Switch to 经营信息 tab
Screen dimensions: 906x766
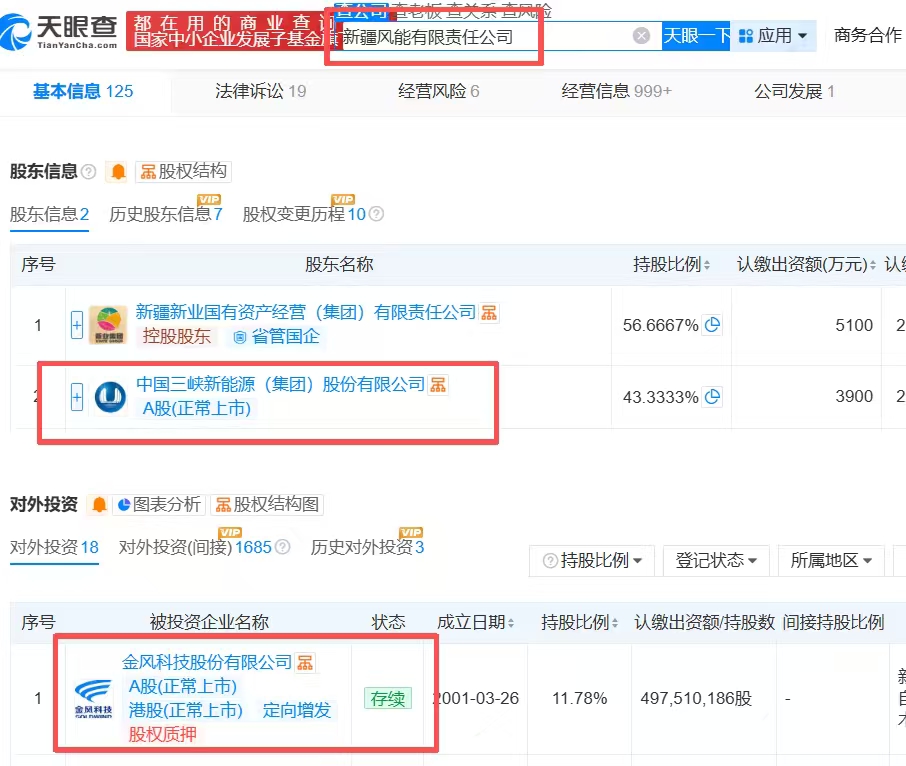coord(616,91)
